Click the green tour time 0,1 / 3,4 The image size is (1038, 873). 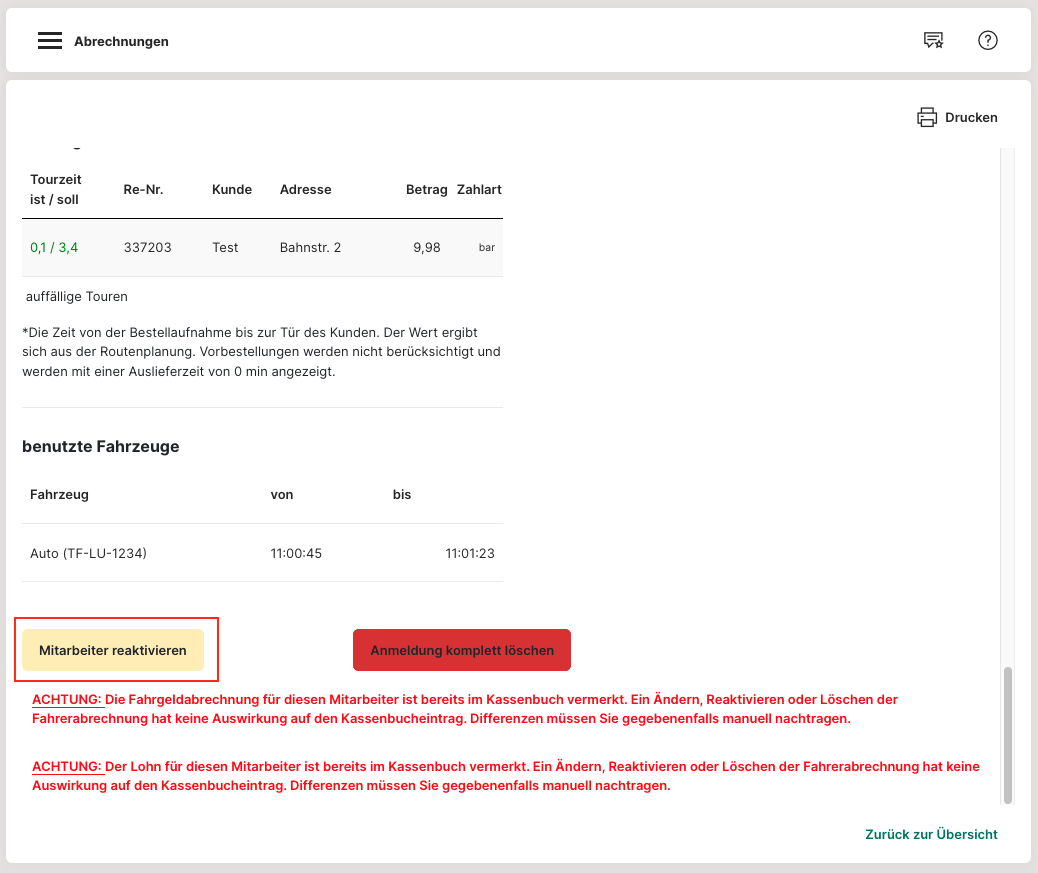click(54, 247)
